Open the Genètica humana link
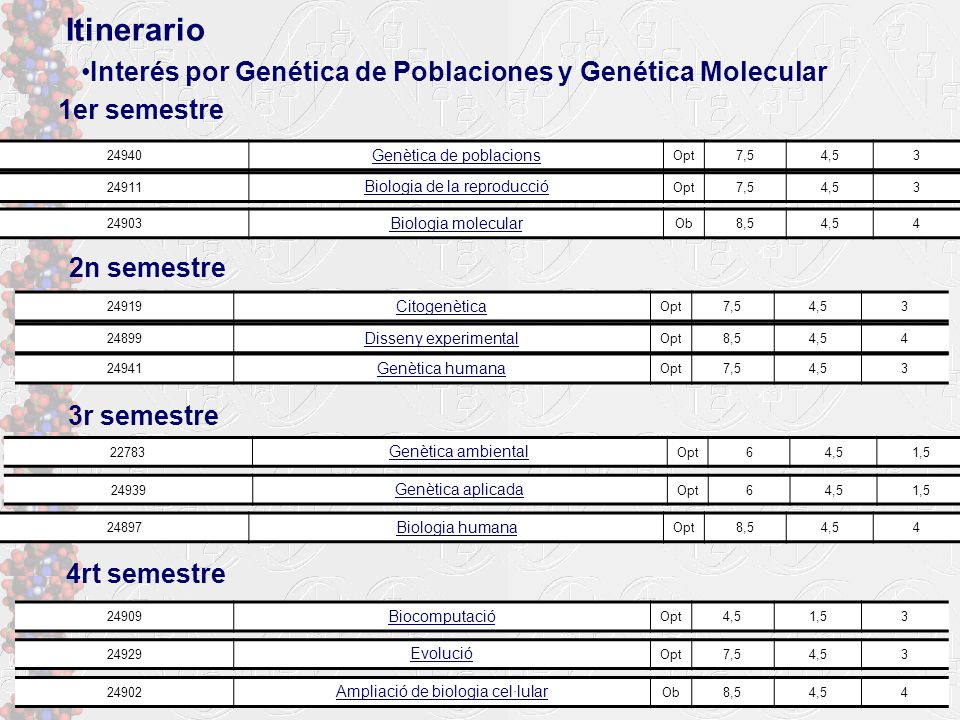 point(441,369)
